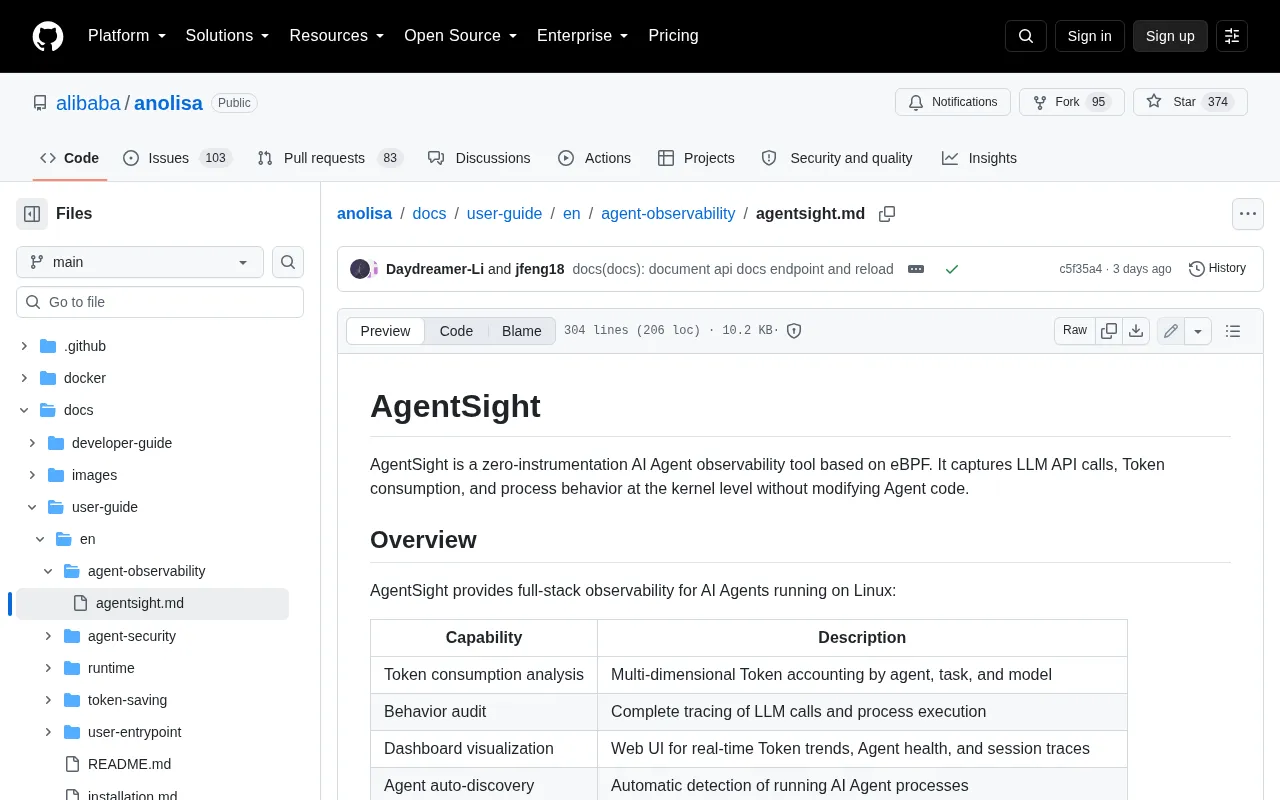Open History of this file

point(1217,268)
